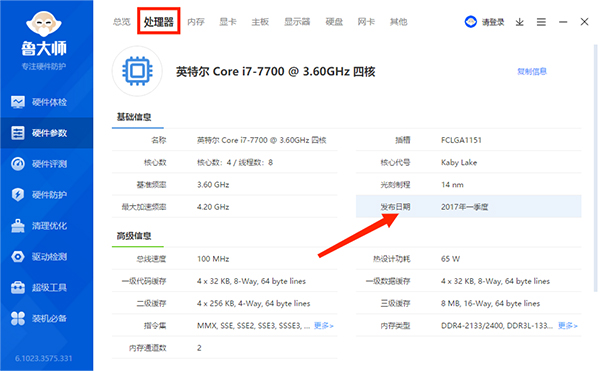Click the 鲁大师 mascot logo
600x371 pixels.
[44, 24]
